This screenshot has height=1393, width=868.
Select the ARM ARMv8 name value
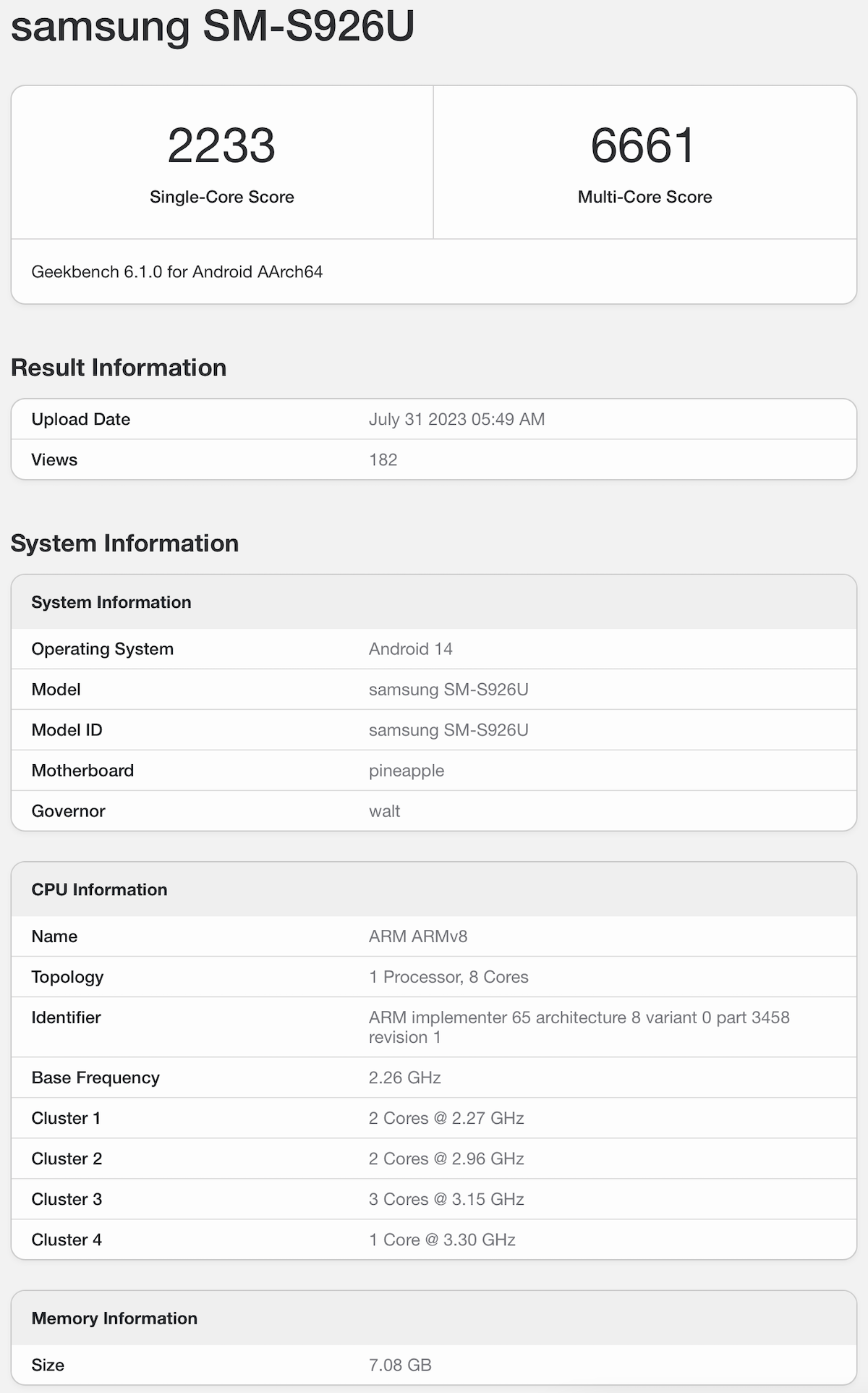coord(418,936)
